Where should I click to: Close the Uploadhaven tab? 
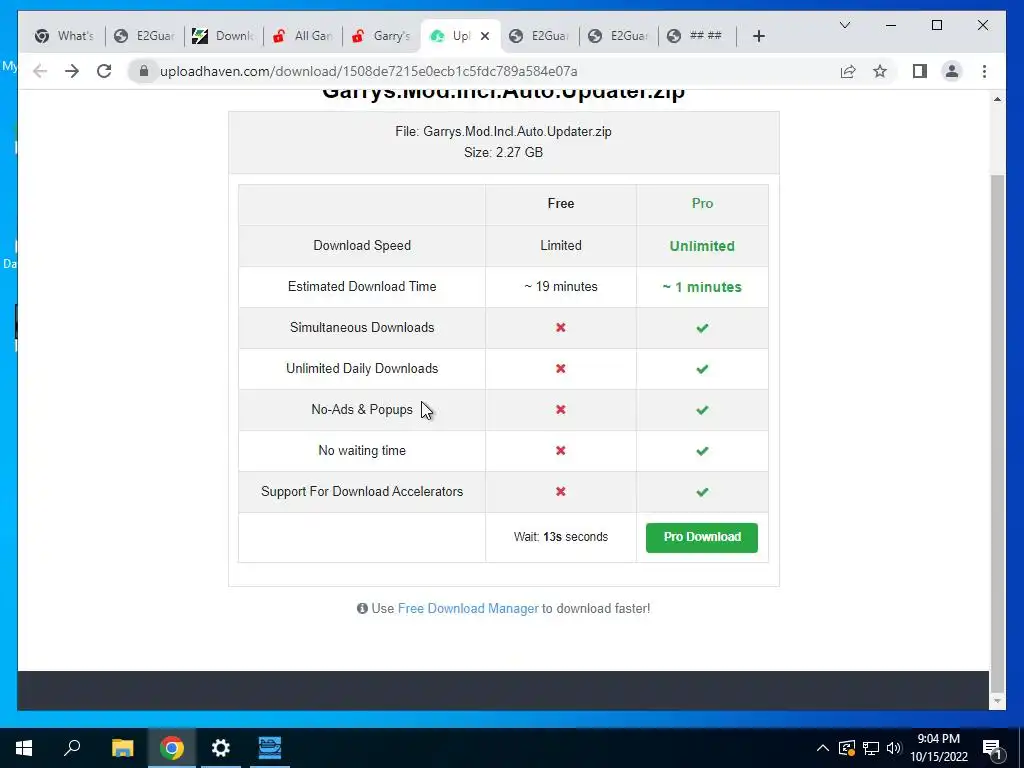[485, 36]
